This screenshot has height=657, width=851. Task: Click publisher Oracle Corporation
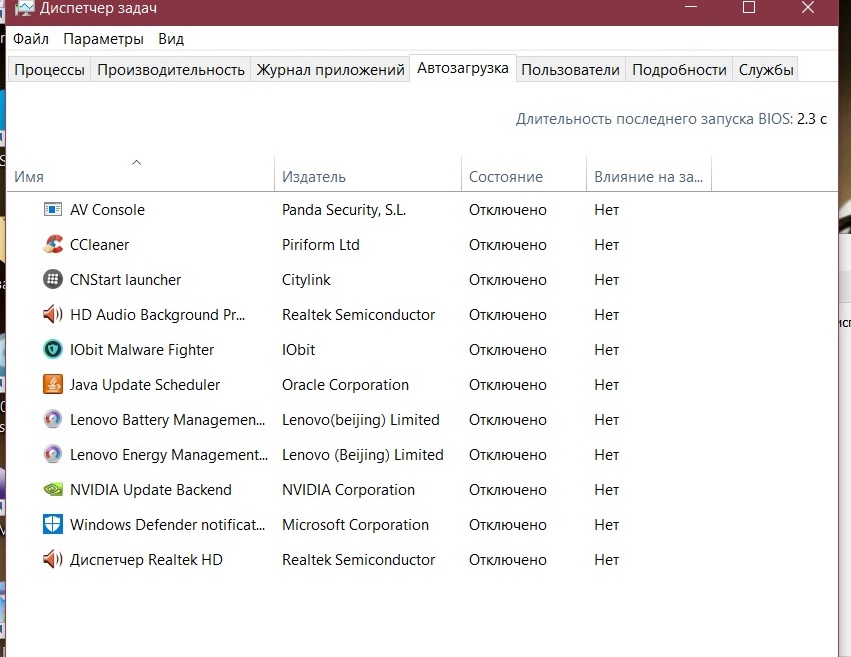tap(345, 385)
